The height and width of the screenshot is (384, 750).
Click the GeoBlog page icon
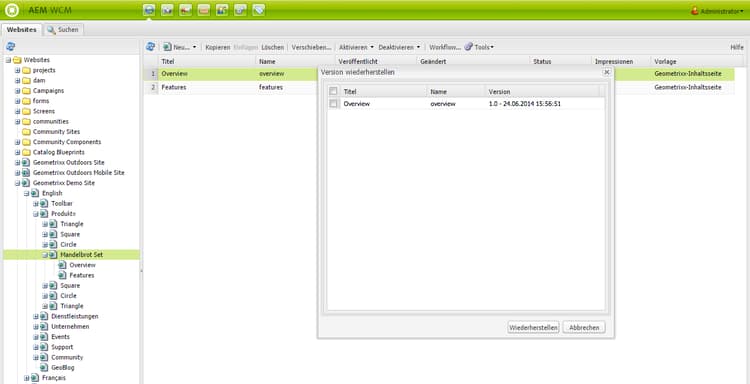click(44, 368)
